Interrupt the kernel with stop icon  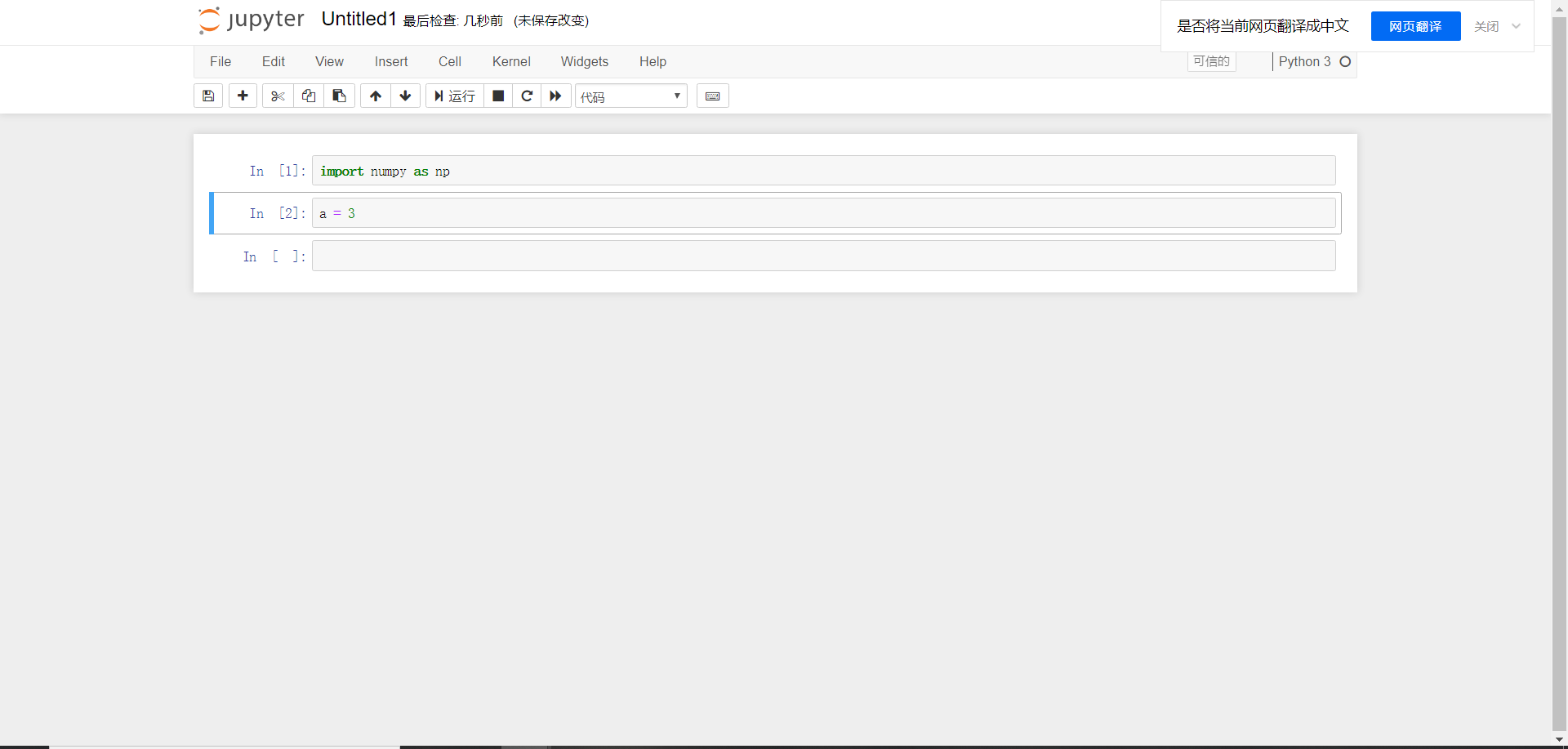[498, 96]
